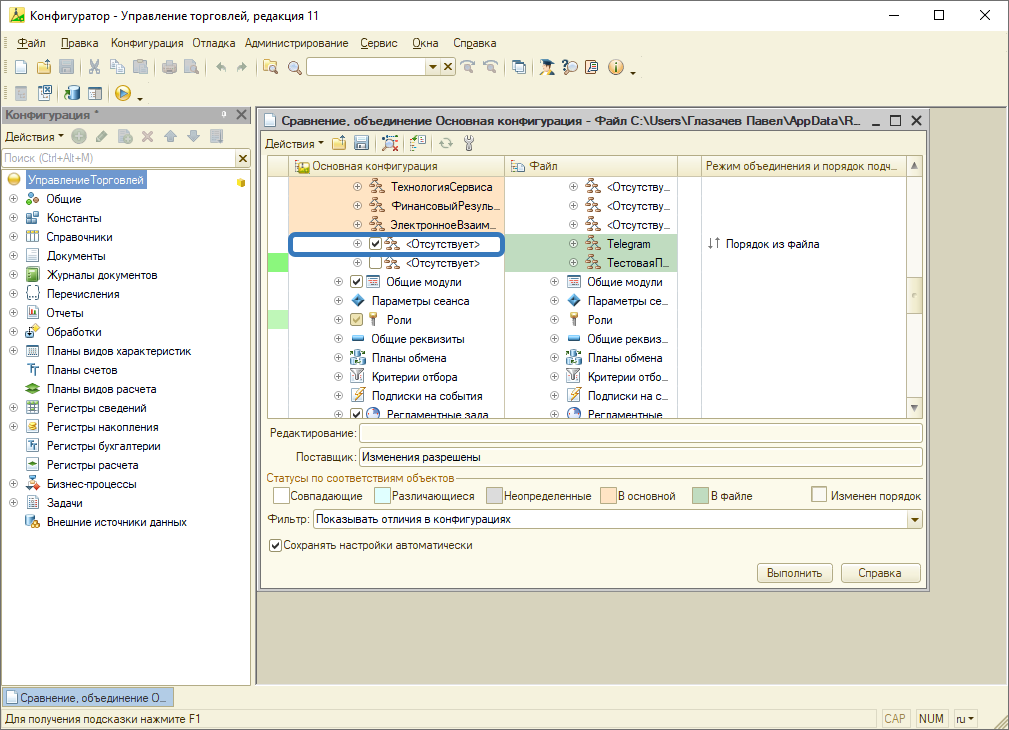Click the update database configuration icon
Screen dimensions: 1009x730
pos(72,93)
